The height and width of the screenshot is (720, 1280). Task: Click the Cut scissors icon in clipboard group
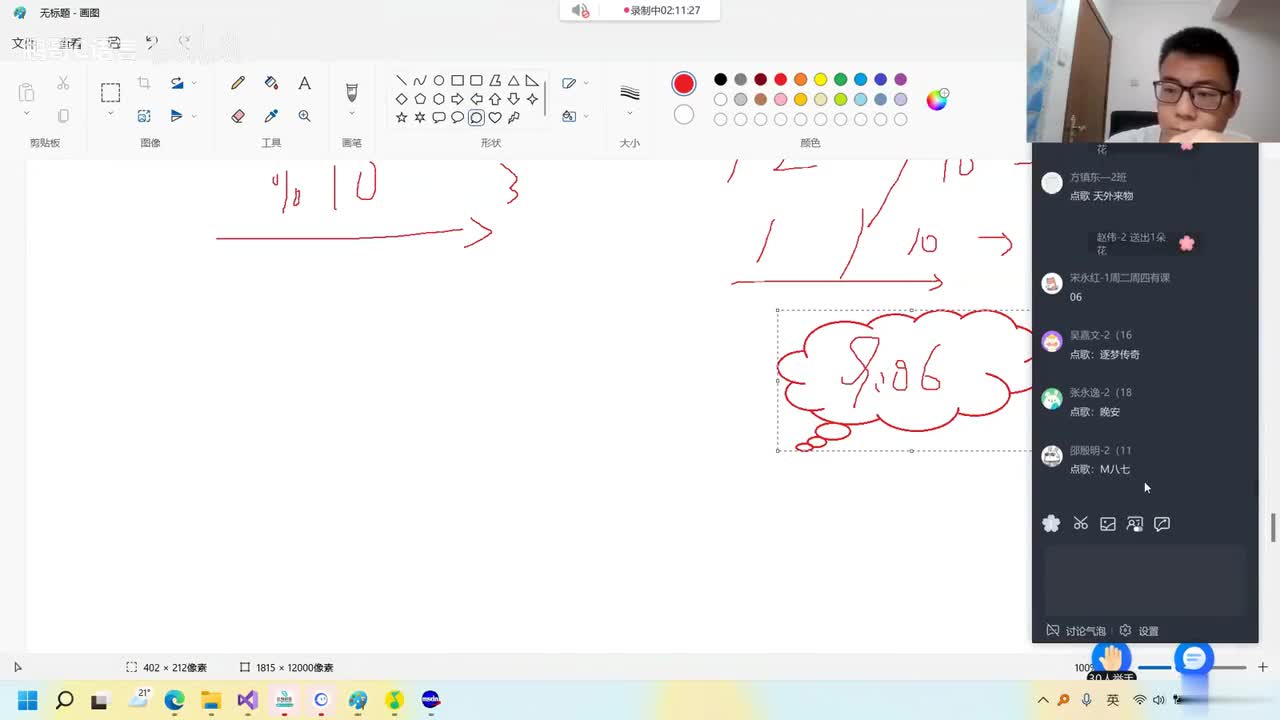coord(63,84)
